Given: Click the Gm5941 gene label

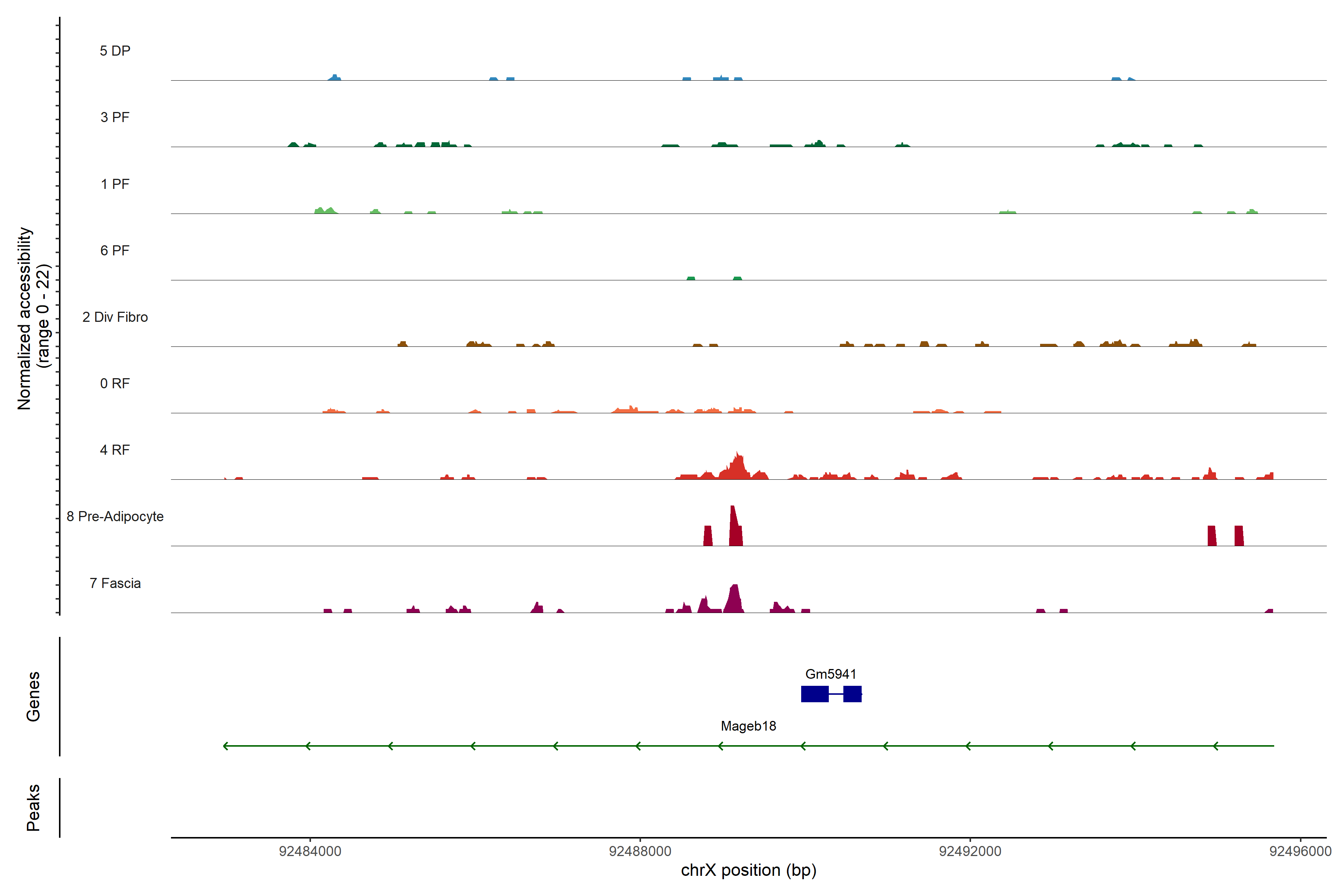Looking at the screenshot, I should click(x=830, y=674).
